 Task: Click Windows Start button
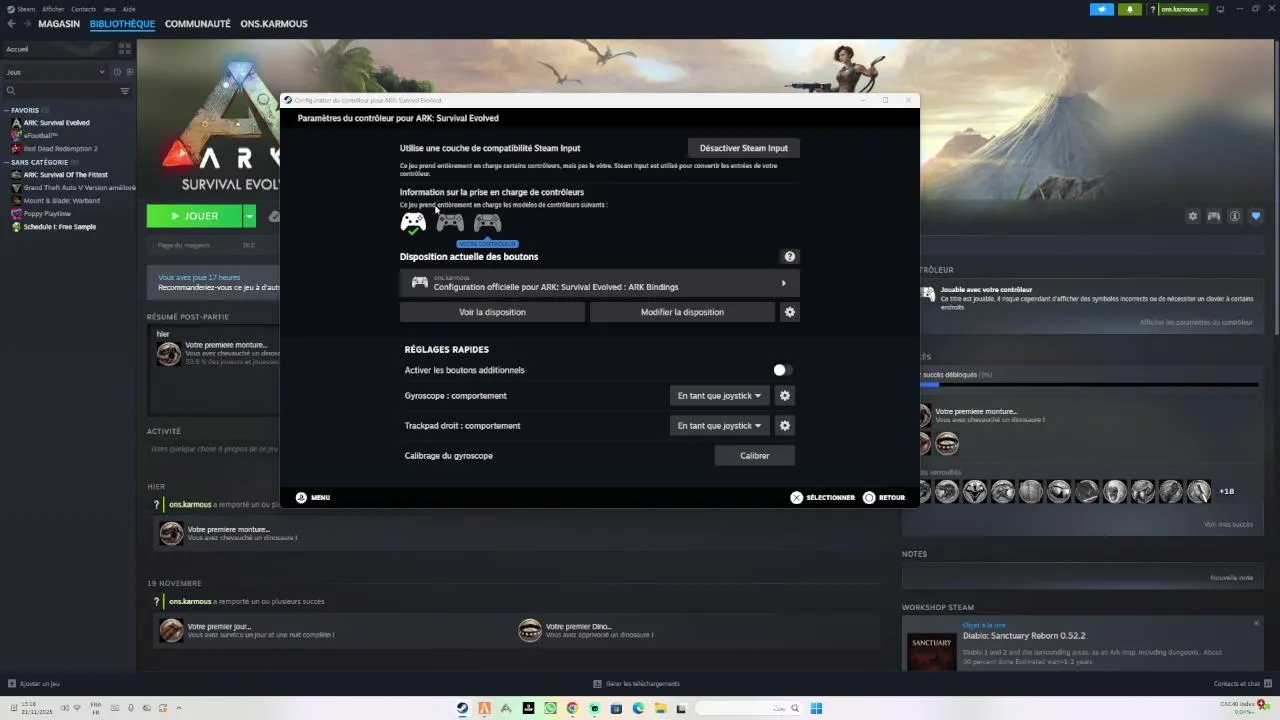tap(816, 708)
